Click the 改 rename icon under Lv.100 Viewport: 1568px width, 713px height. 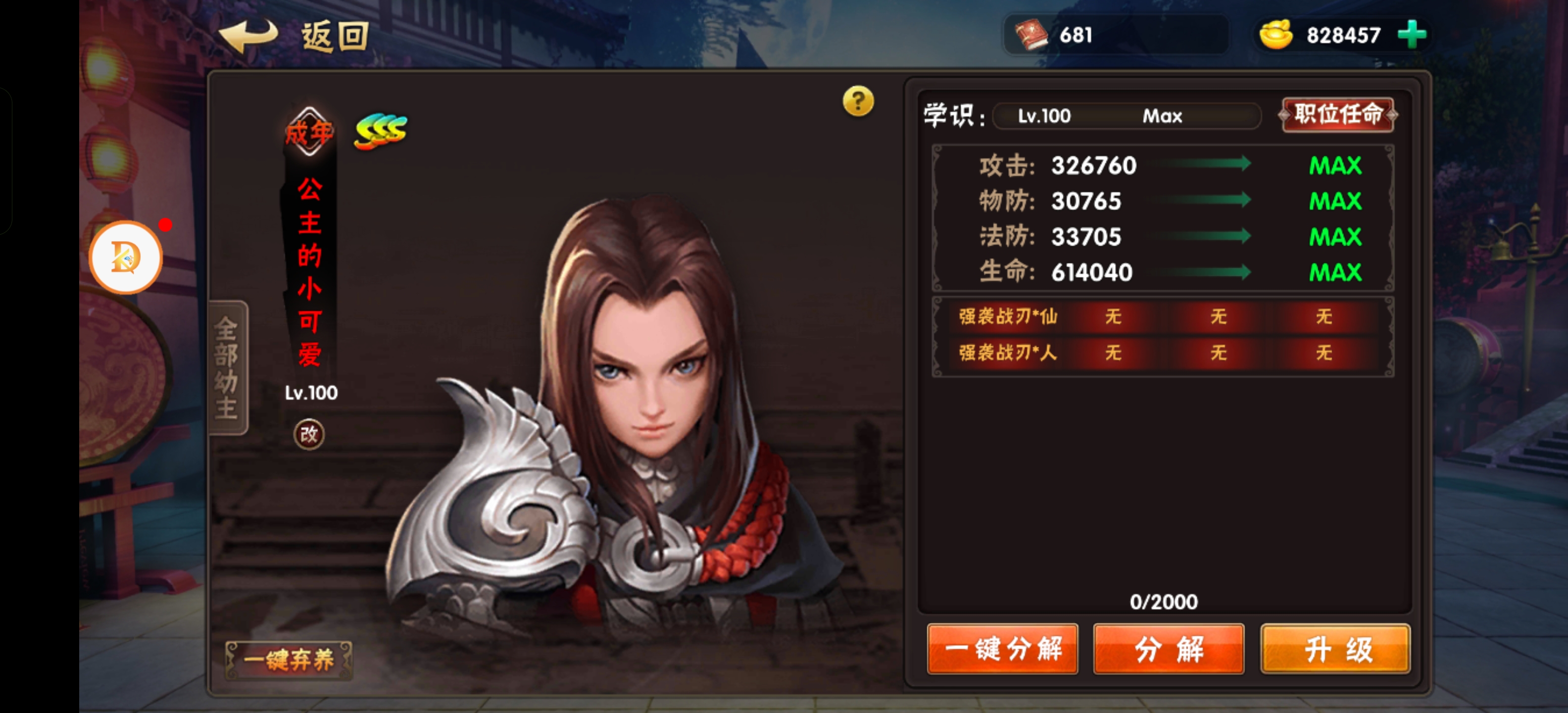[x=309, y=434]
